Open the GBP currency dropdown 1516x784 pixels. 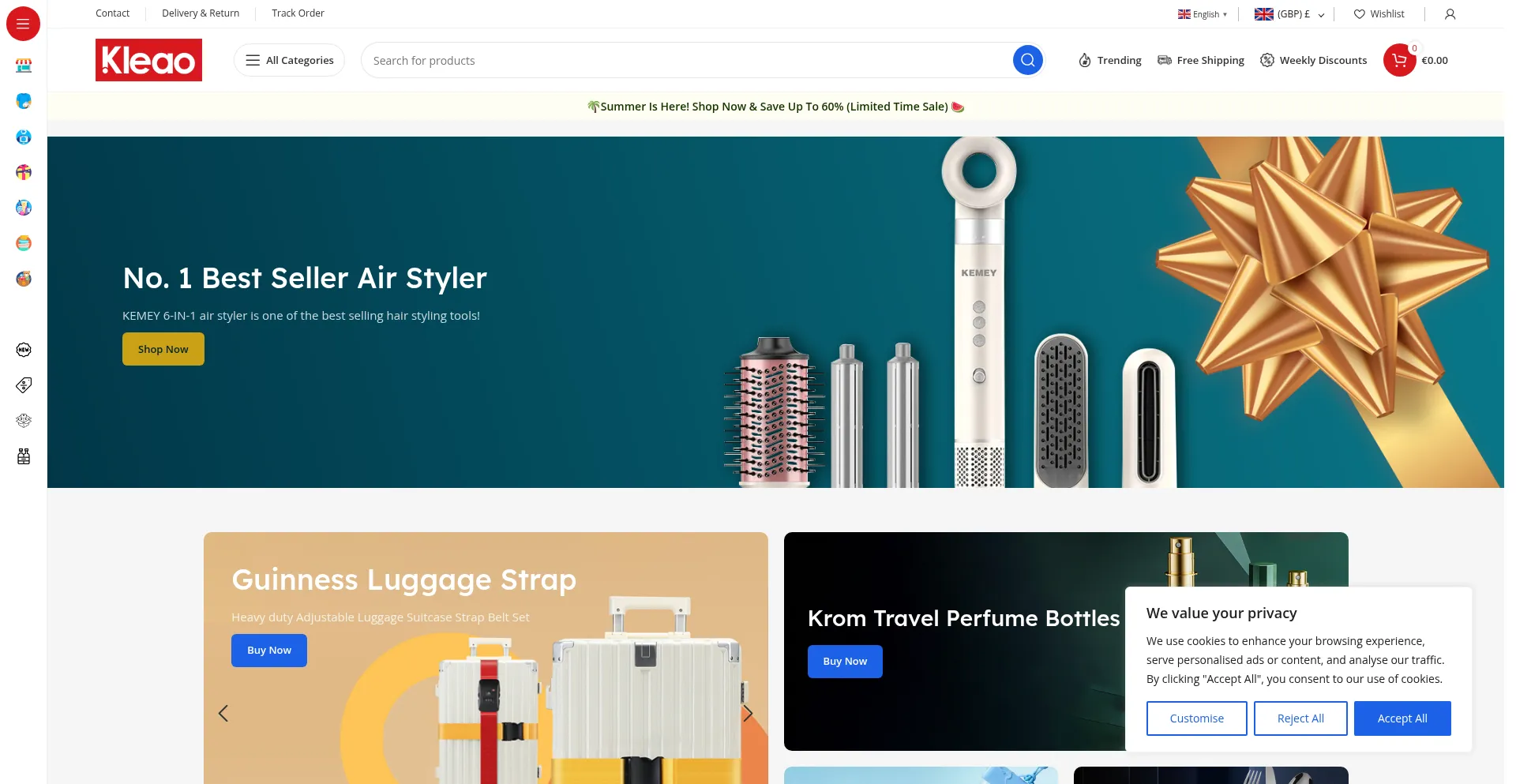click(1290, 14)
